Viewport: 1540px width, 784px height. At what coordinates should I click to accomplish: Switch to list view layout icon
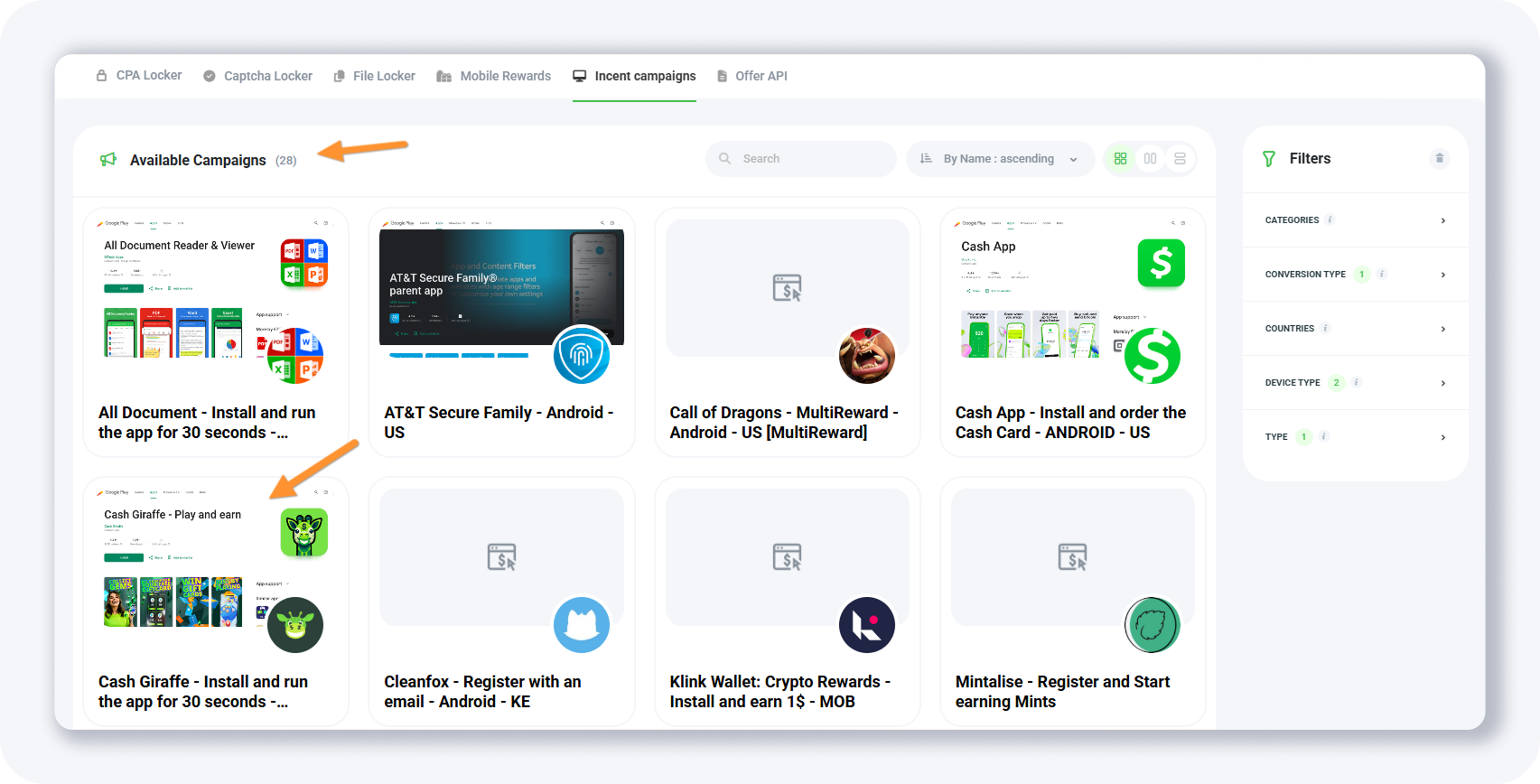coord(1180,159)
